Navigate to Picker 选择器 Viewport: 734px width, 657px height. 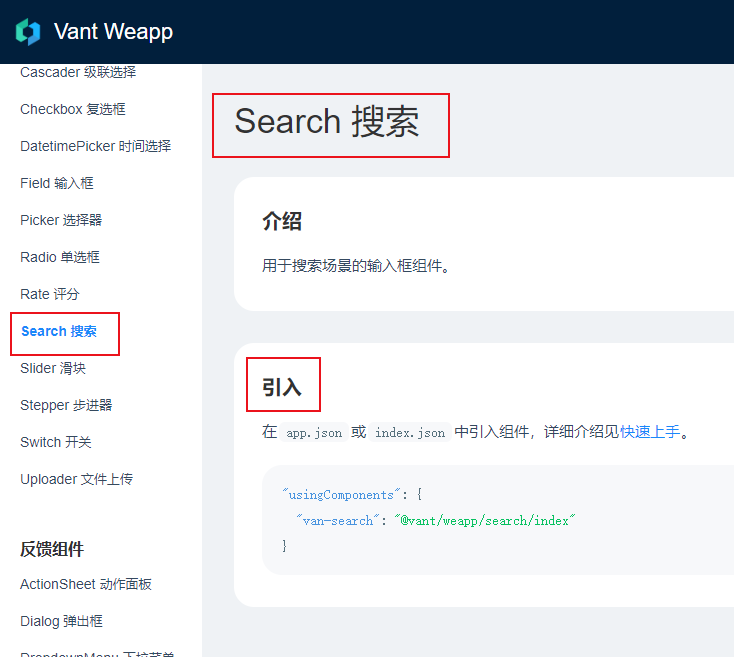pyautogui.click(x=61, y=220)
